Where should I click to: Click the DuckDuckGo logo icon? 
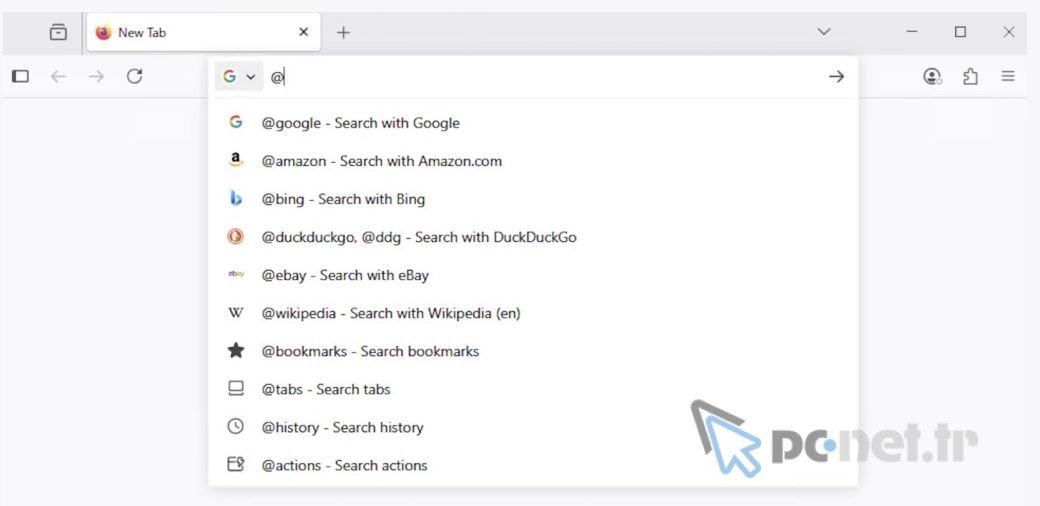pos(235,236)
